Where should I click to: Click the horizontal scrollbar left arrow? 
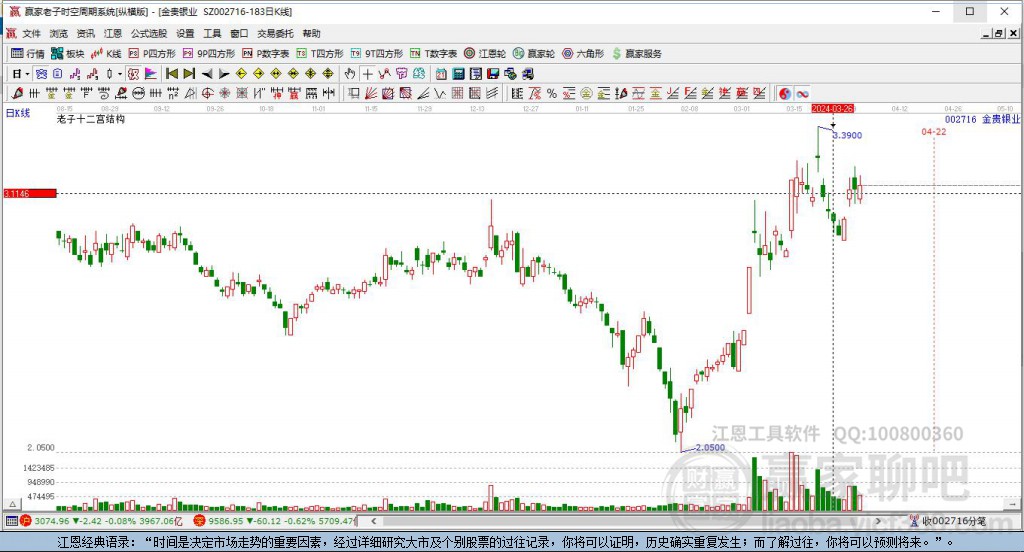point(374,521)
